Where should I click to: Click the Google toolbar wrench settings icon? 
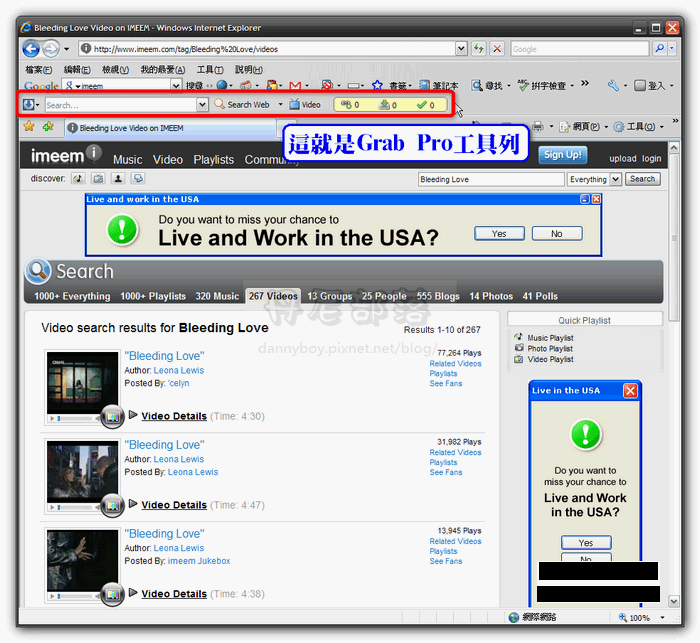613,85
